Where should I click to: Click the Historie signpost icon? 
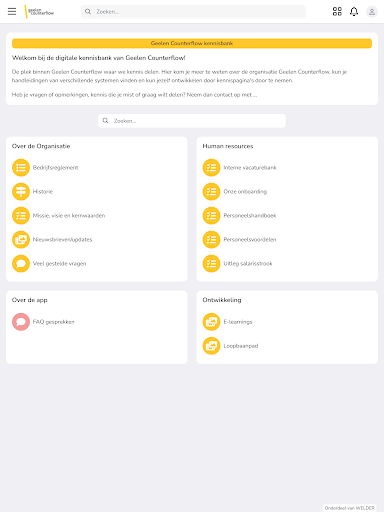[x=21, y=191]
